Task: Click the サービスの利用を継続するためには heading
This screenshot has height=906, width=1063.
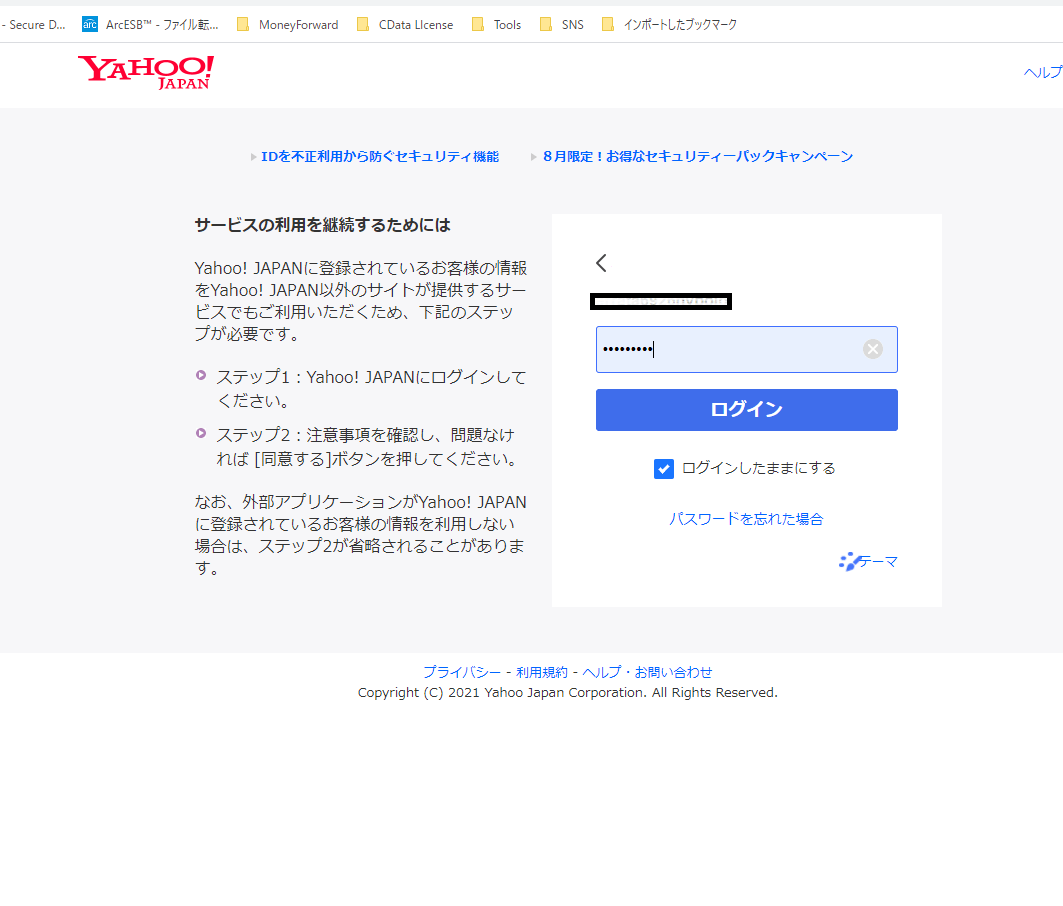Action: click(323, 225)
